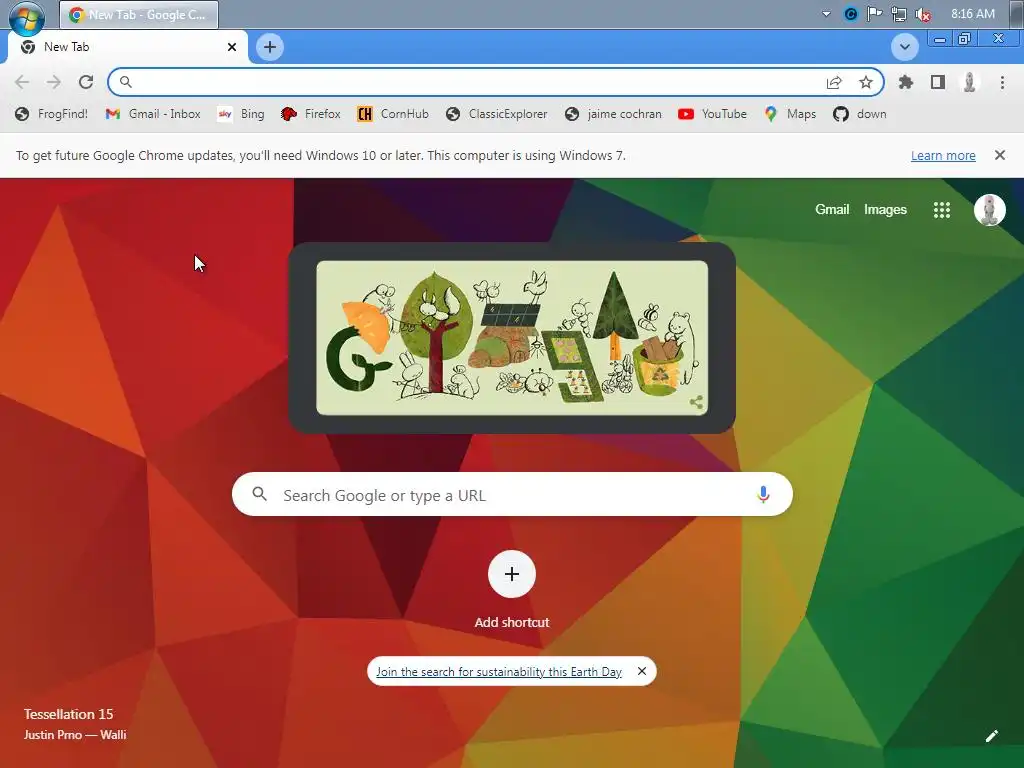
Task: Show hidden tray icons arrow
Action: click(826, 14)
